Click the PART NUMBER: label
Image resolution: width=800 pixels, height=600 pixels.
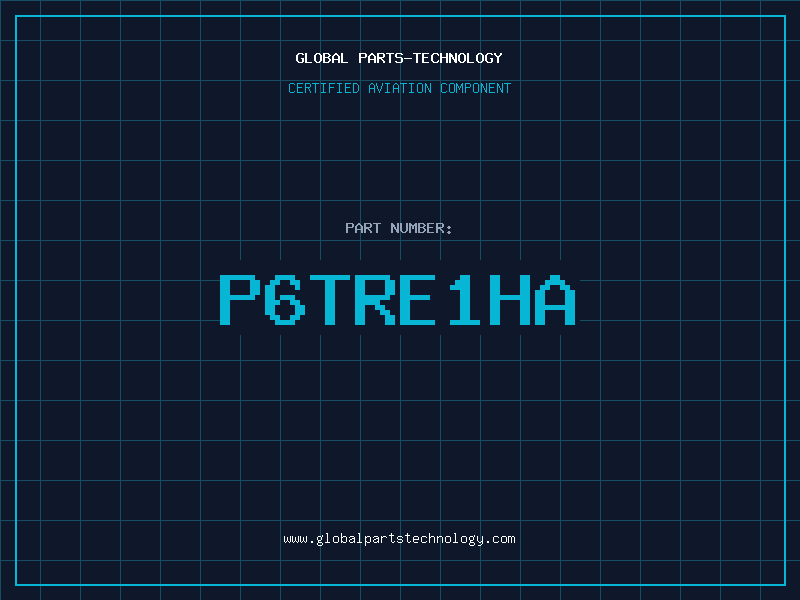tap(399, 228)
